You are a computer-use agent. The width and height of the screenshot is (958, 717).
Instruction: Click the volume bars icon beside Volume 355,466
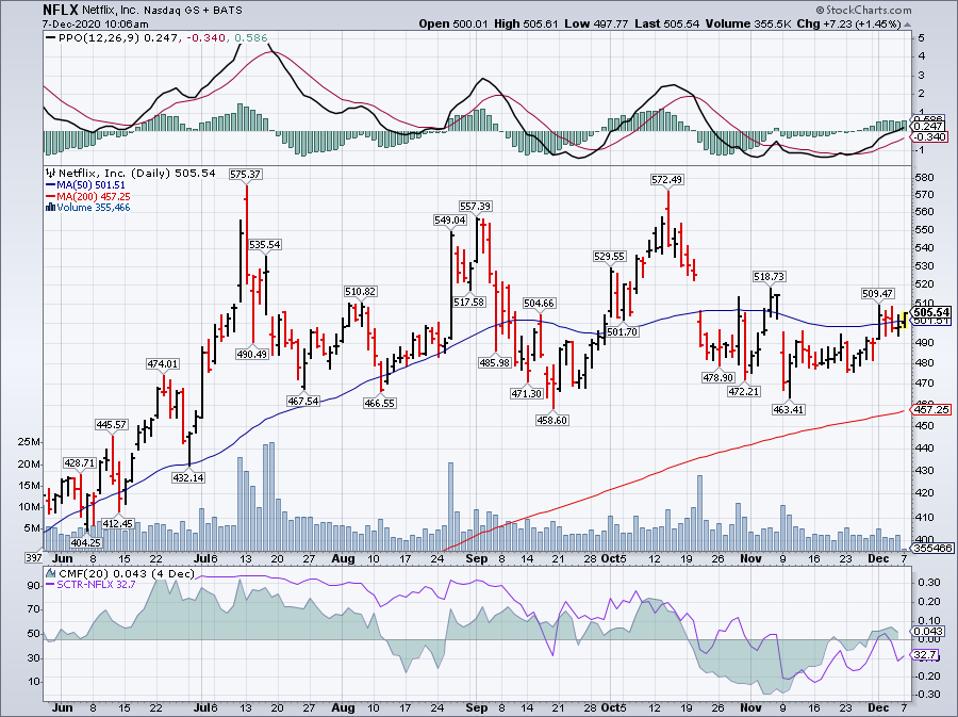51,208
